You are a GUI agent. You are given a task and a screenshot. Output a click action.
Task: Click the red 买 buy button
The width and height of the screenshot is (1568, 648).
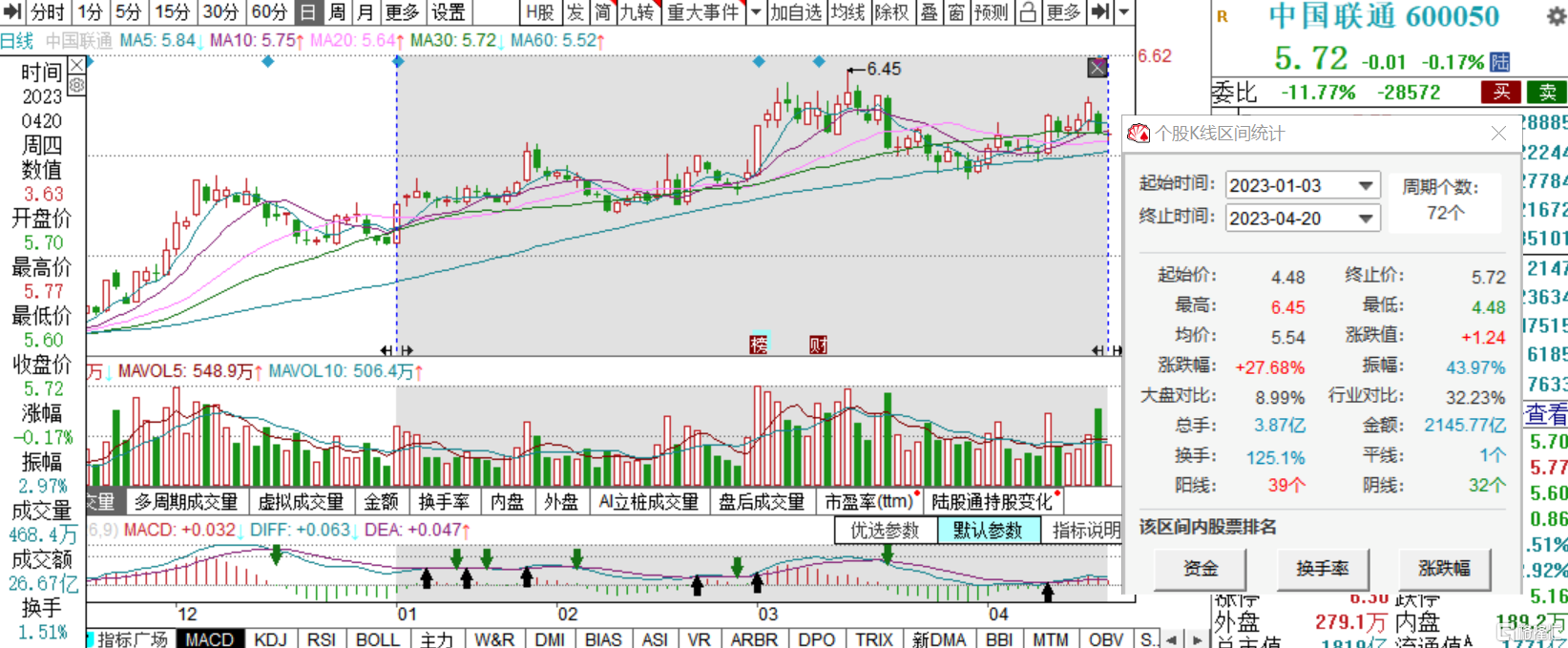tap(1501, 92)
